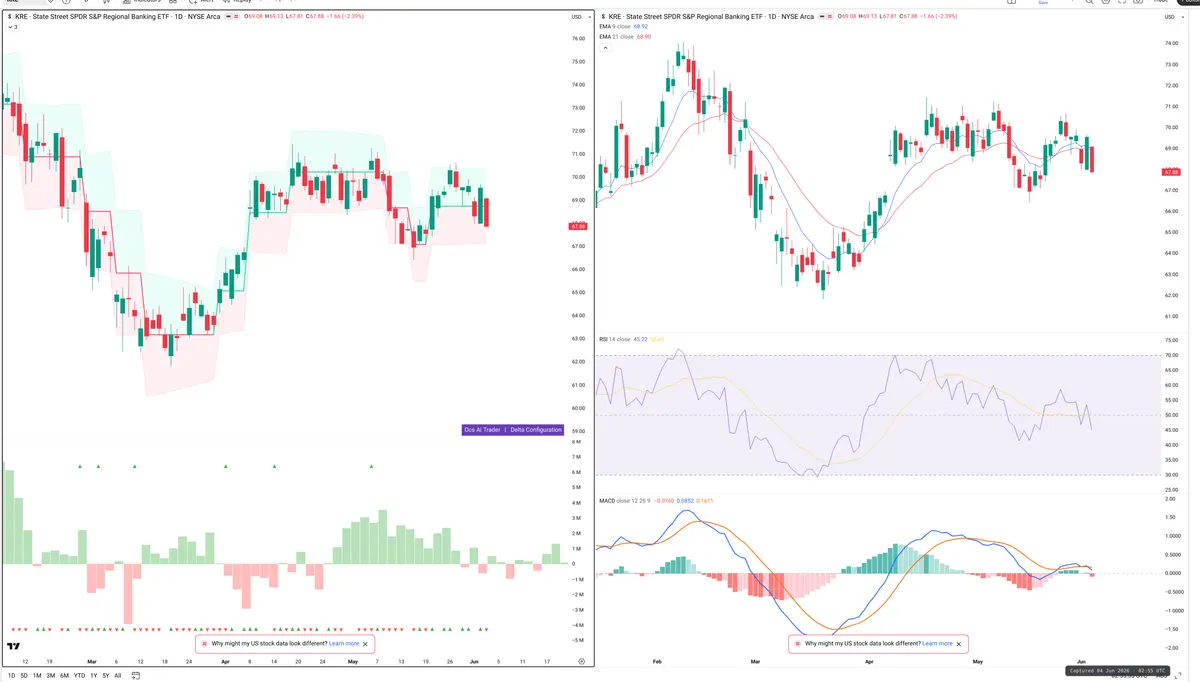Click the TradingView logo on left chart
This screenshot has height=682, width=1200.
(x=14, y=646)
